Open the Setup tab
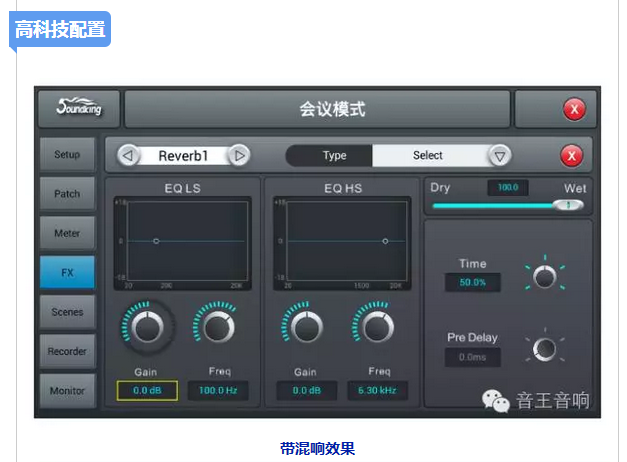 (67, 155)
